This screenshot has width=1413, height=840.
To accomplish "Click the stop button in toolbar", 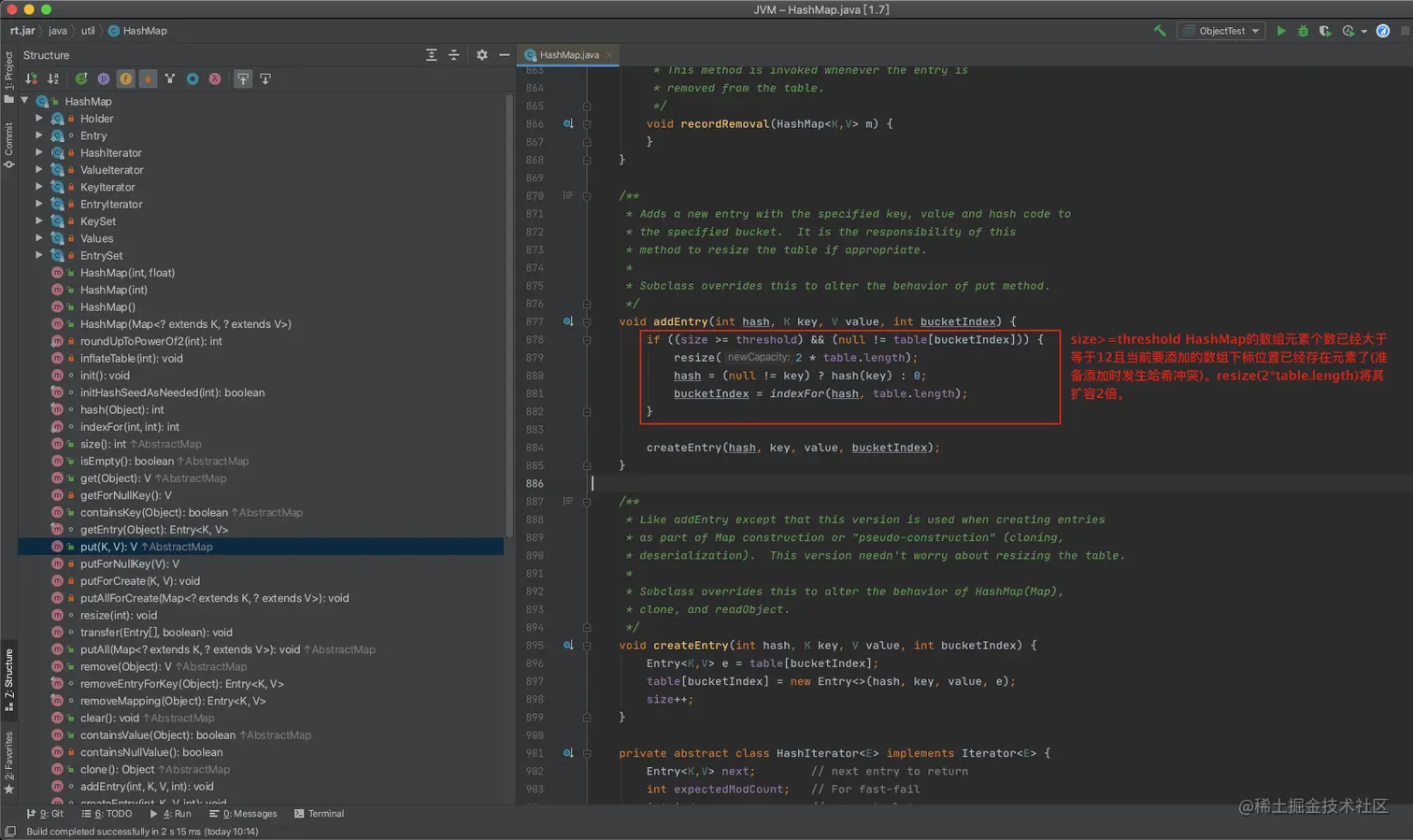I will pyautogui.click(x=1405, y=31).
